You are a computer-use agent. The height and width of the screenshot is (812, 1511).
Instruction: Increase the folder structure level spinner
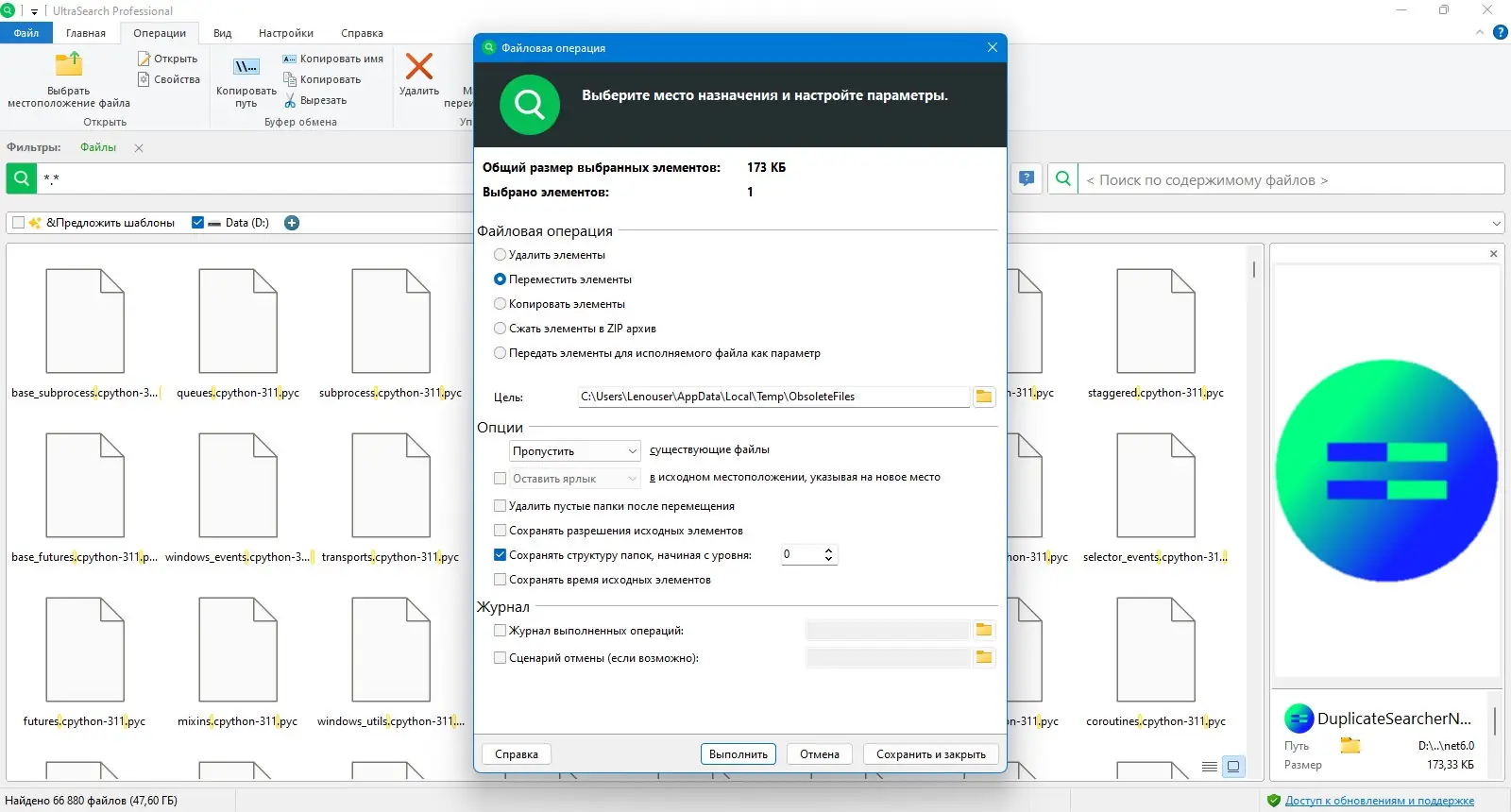click(828, 550)
